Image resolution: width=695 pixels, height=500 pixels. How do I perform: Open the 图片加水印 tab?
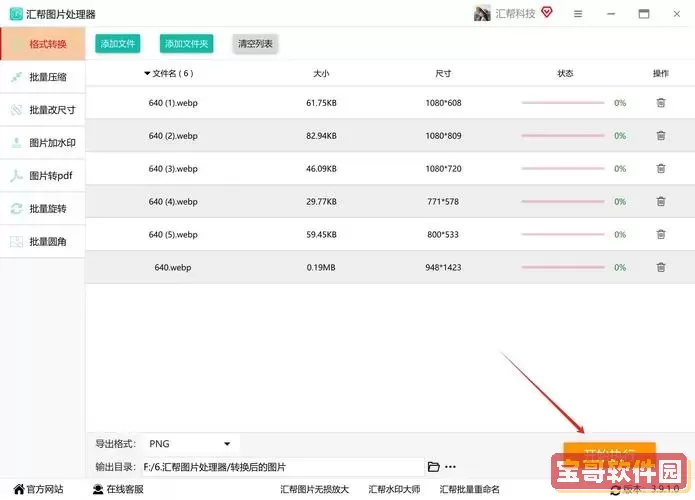pyautogui.click(x=43, y=143)
